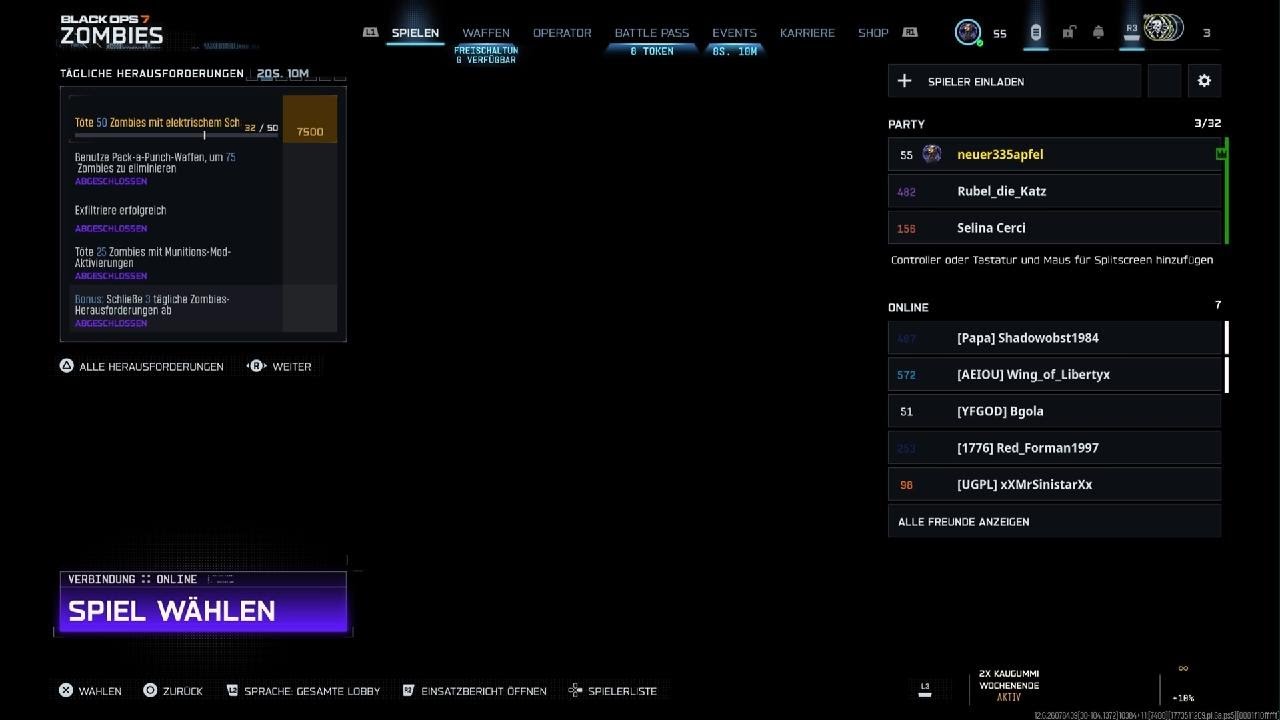1280x720 pixels.
Task: Select online friend [1776] Red_Forman1997
Action: [x=1054, y=448]
